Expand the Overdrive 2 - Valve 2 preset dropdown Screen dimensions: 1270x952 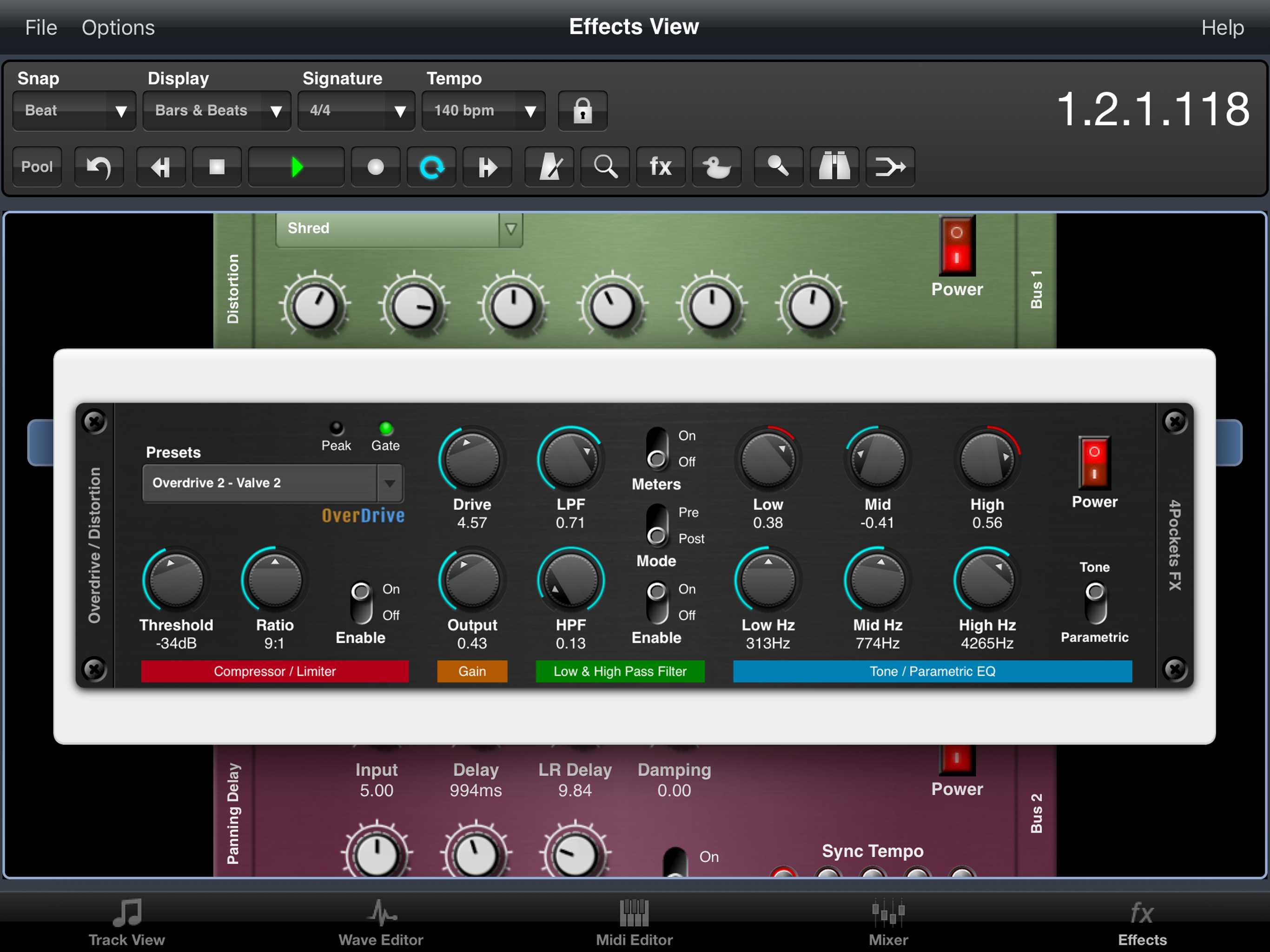point(390,483)
